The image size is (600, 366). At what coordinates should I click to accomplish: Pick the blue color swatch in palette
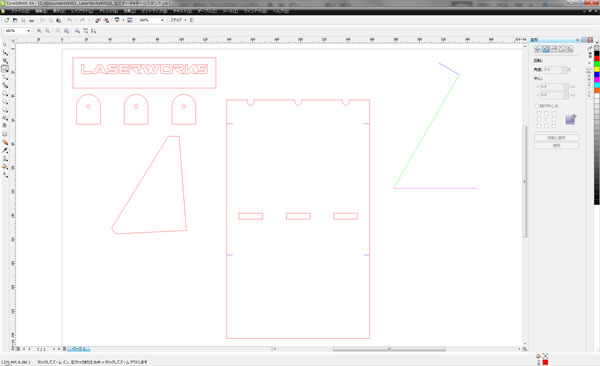pyautogui.click(x=597, y=74)
